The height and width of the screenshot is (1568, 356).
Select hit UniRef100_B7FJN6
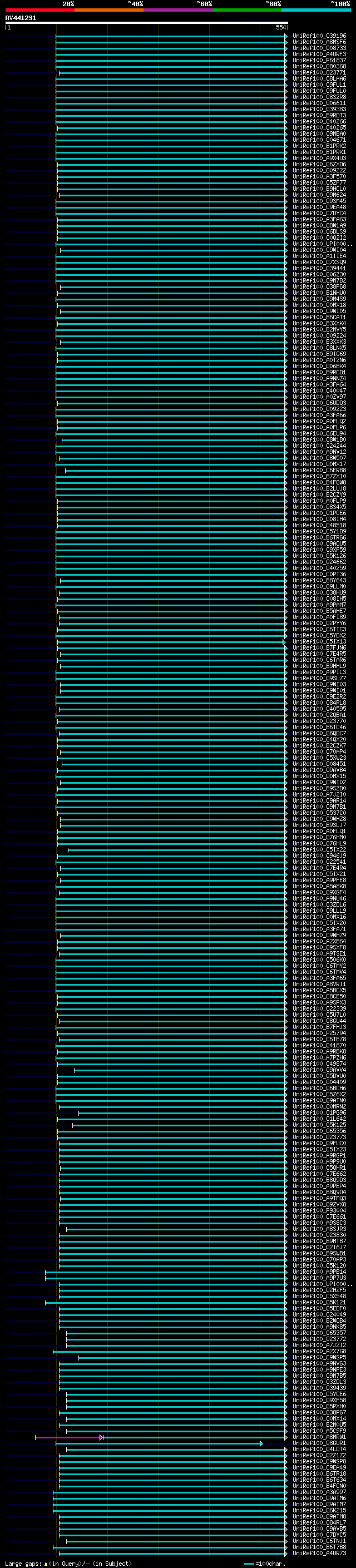pos(319,647)
